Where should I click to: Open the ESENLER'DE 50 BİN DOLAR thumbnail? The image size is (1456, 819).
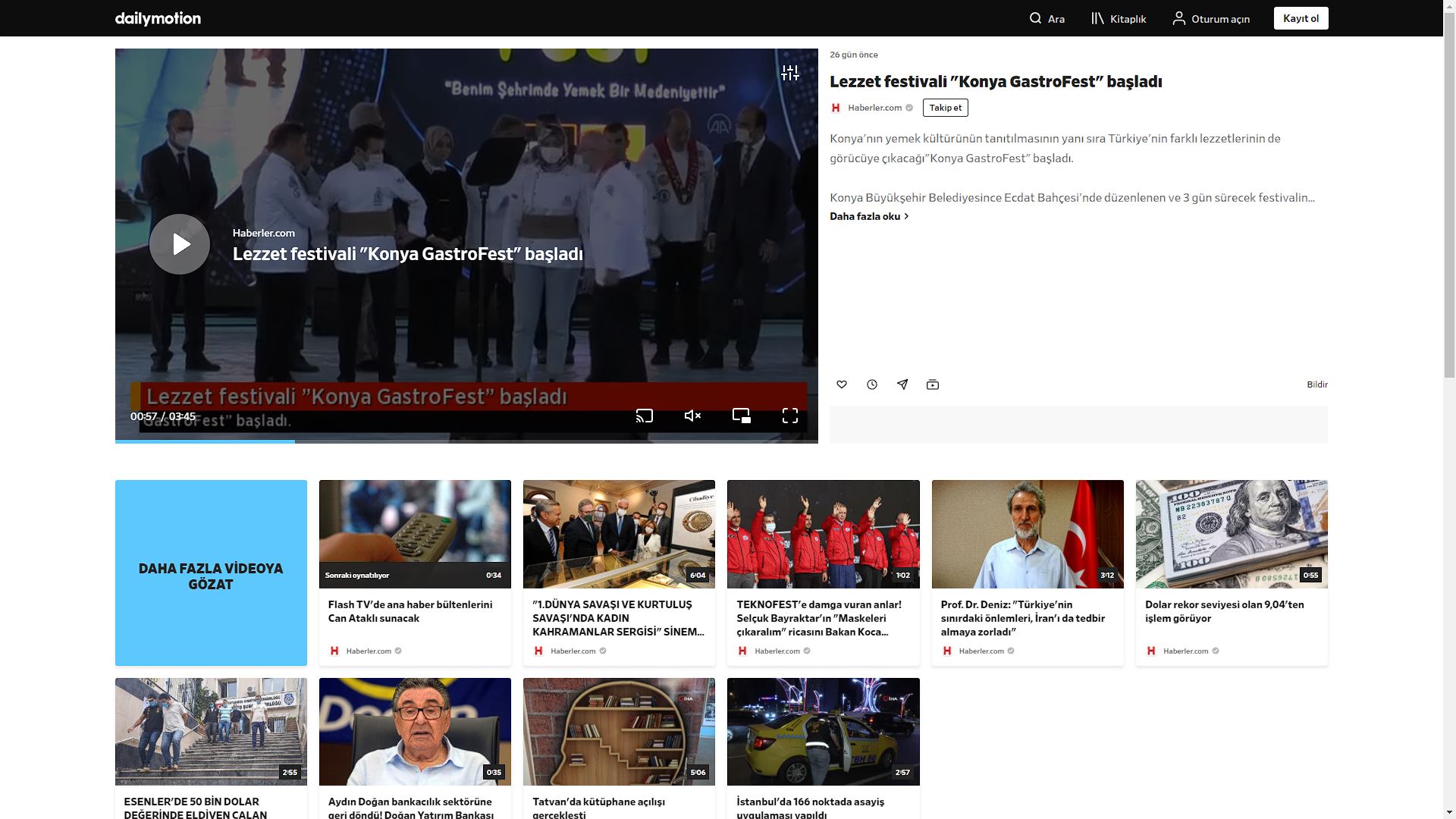211,732
